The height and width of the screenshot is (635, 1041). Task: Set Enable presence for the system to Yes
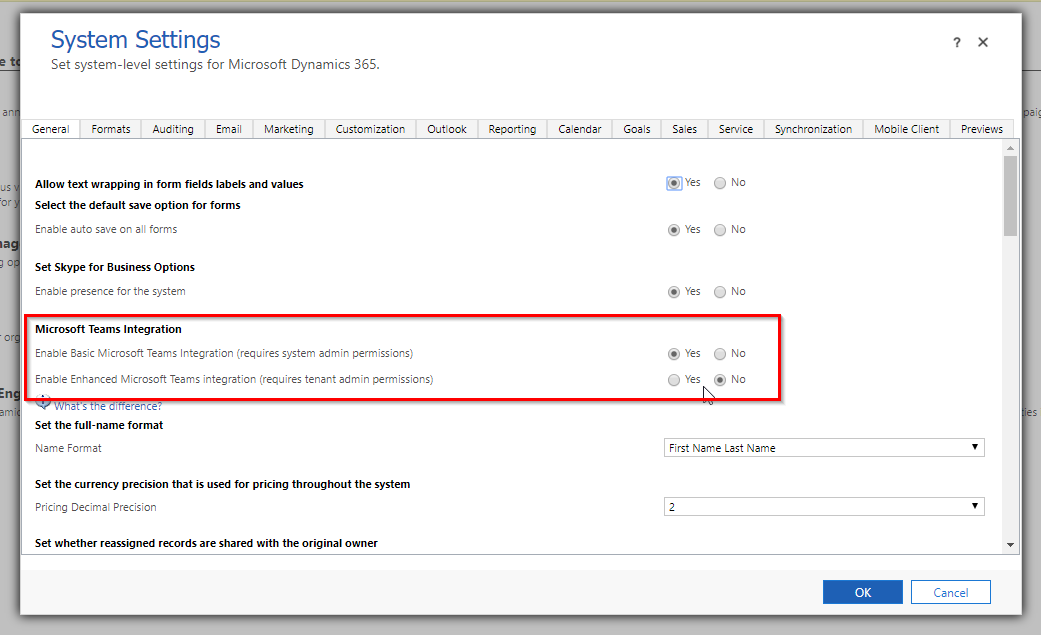click(x=674, y=292)
